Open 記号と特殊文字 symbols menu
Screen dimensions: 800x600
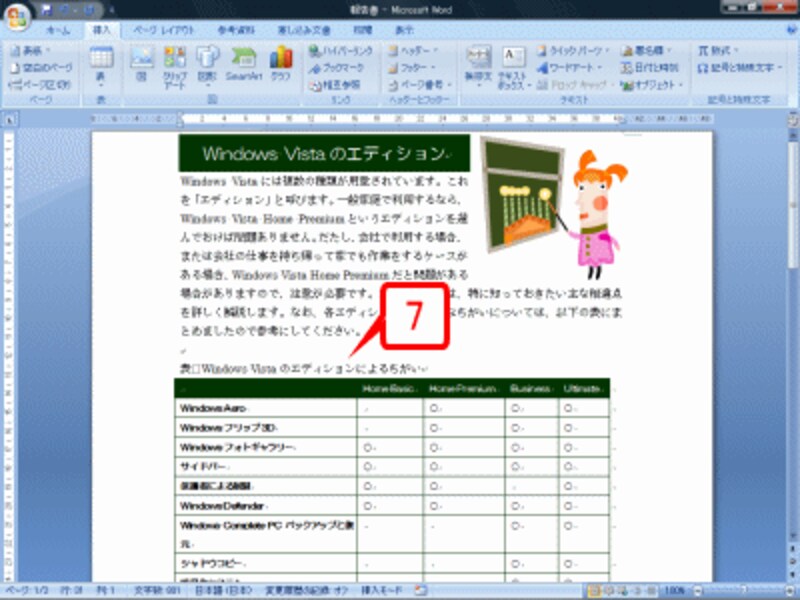point(740,67)
